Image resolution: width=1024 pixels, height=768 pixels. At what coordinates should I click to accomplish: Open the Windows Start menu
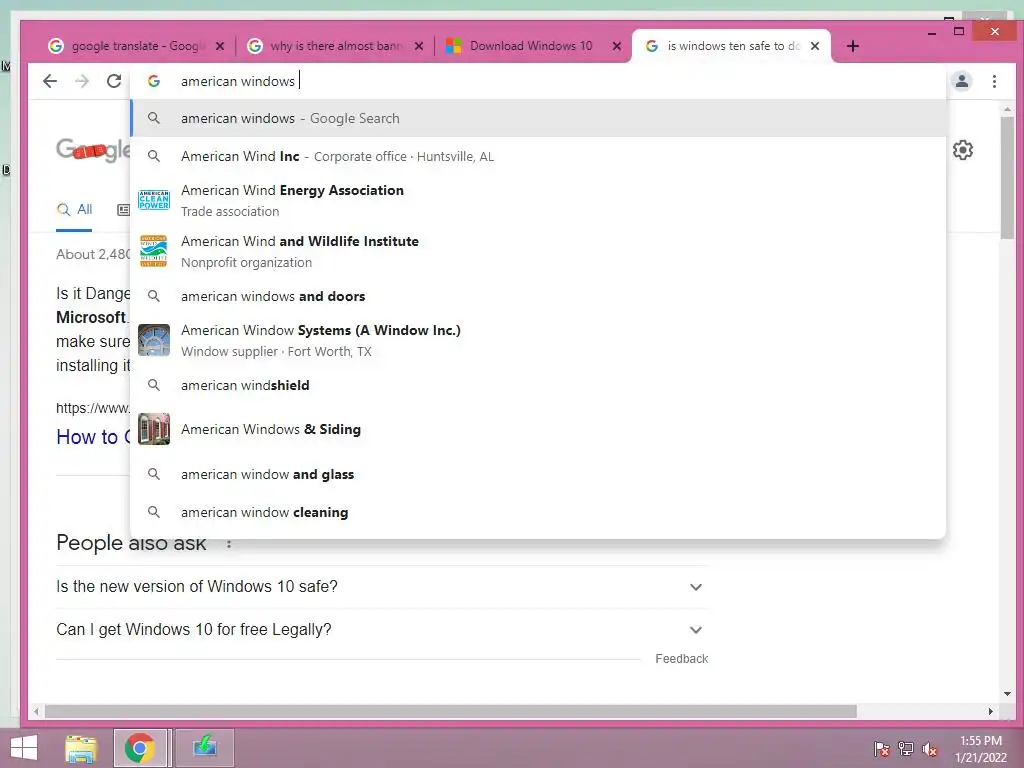[24, 748]
